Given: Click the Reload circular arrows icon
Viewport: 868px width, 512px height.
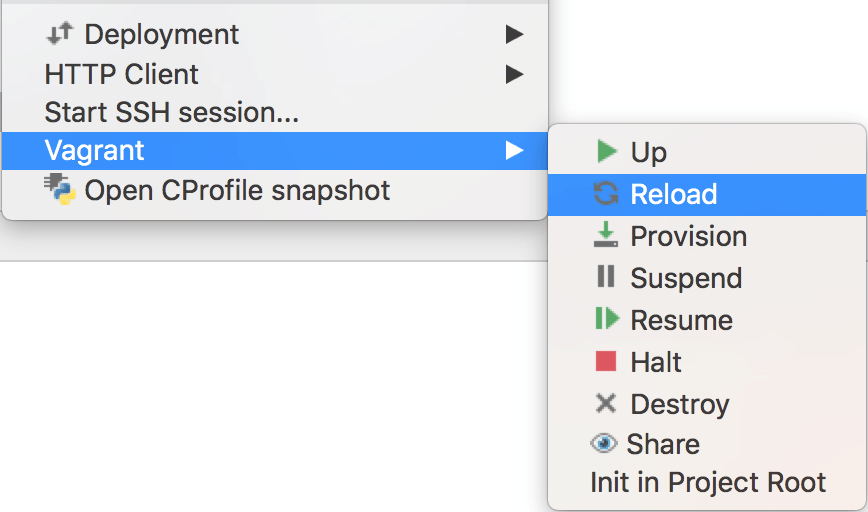Looking at the screenshot, I should click(606, 194).
